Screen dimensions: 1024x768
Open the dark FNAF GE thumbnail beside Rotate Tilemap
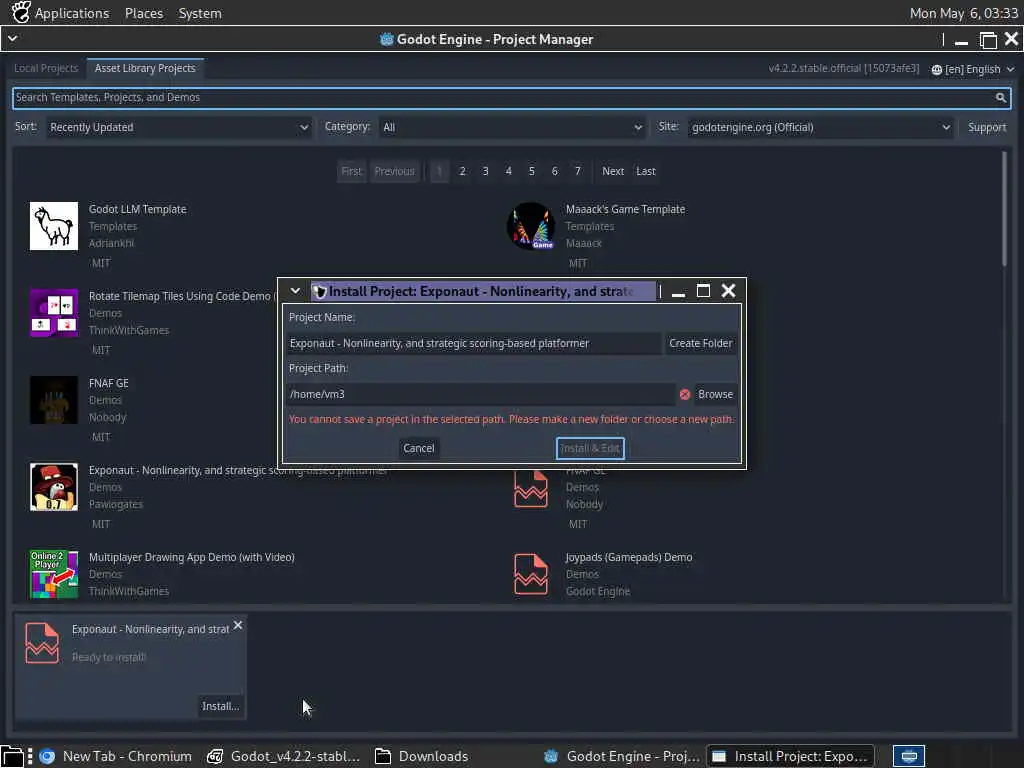(x=54, y=400)
